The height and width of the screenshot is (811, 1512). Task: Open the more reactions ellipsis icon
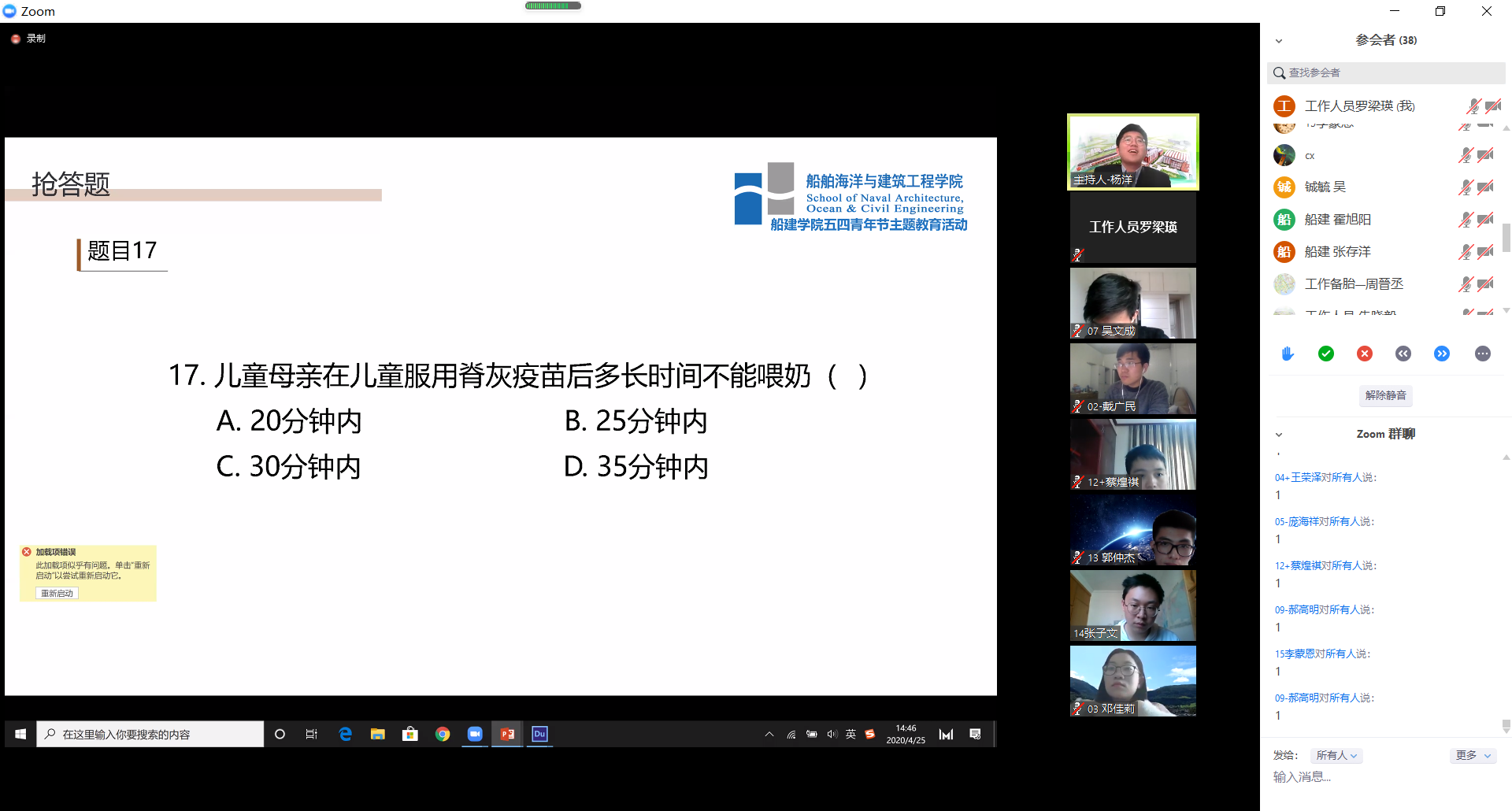(x=1482, y=354)
